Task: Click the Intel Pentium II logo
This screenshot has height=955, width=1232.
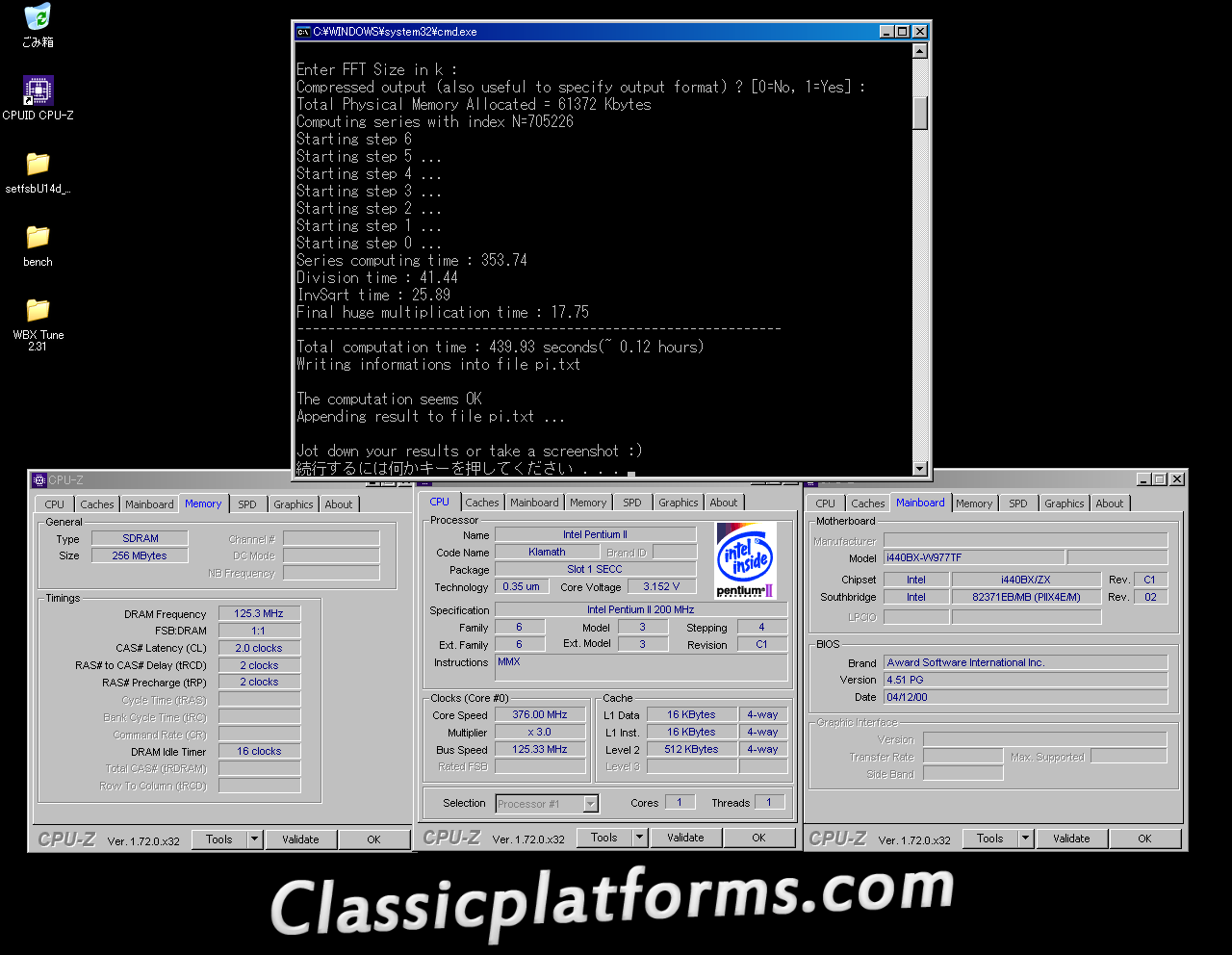Action: point(747,559)
